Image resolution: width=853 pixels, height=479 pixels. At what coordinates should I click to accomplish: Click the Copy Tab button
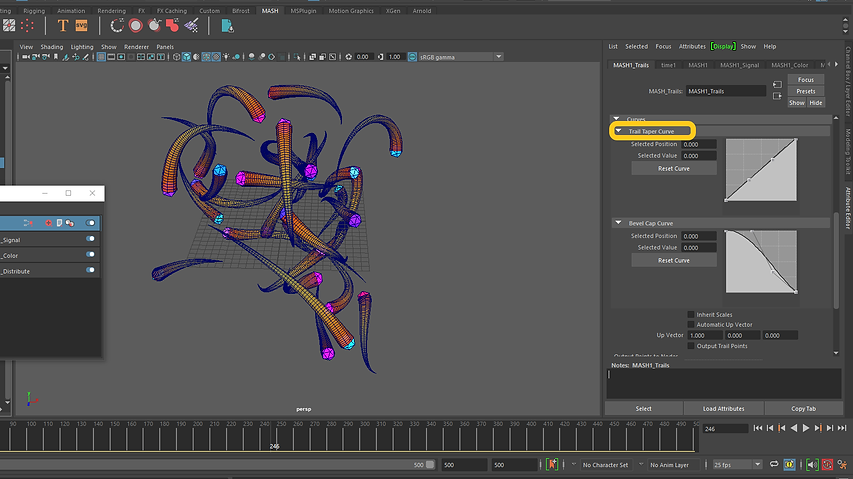click(803, 408)
